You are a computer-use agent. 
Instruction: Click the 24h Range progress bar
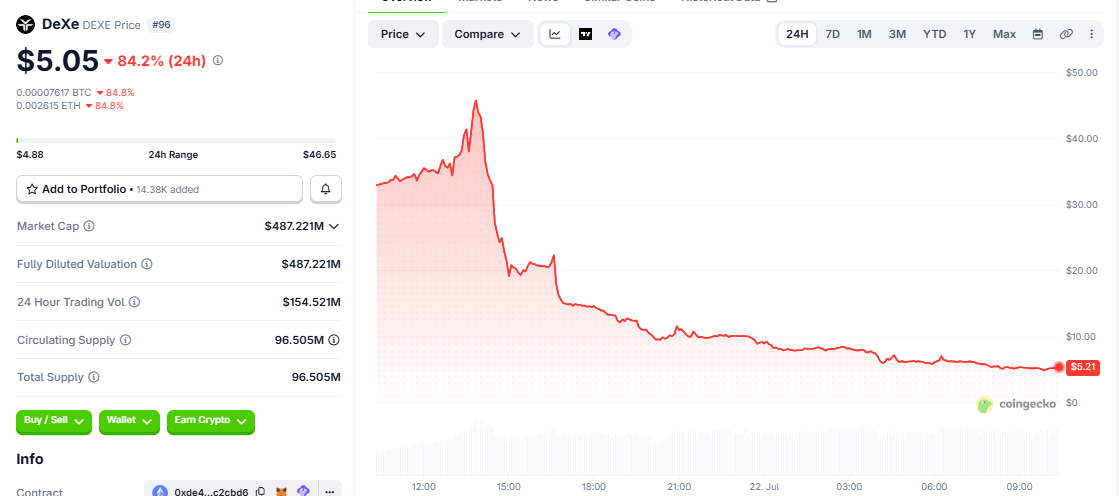click(x=176, y=140)
